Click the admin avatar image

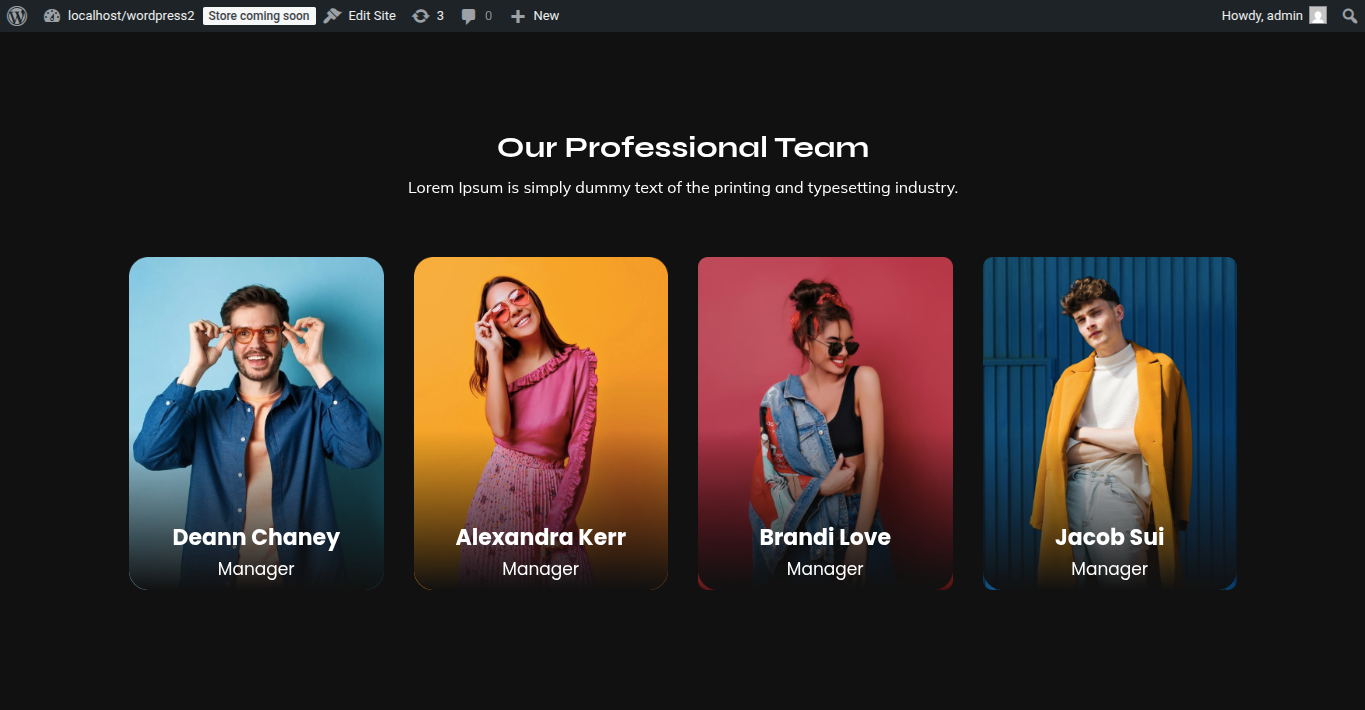(1318, 16)
